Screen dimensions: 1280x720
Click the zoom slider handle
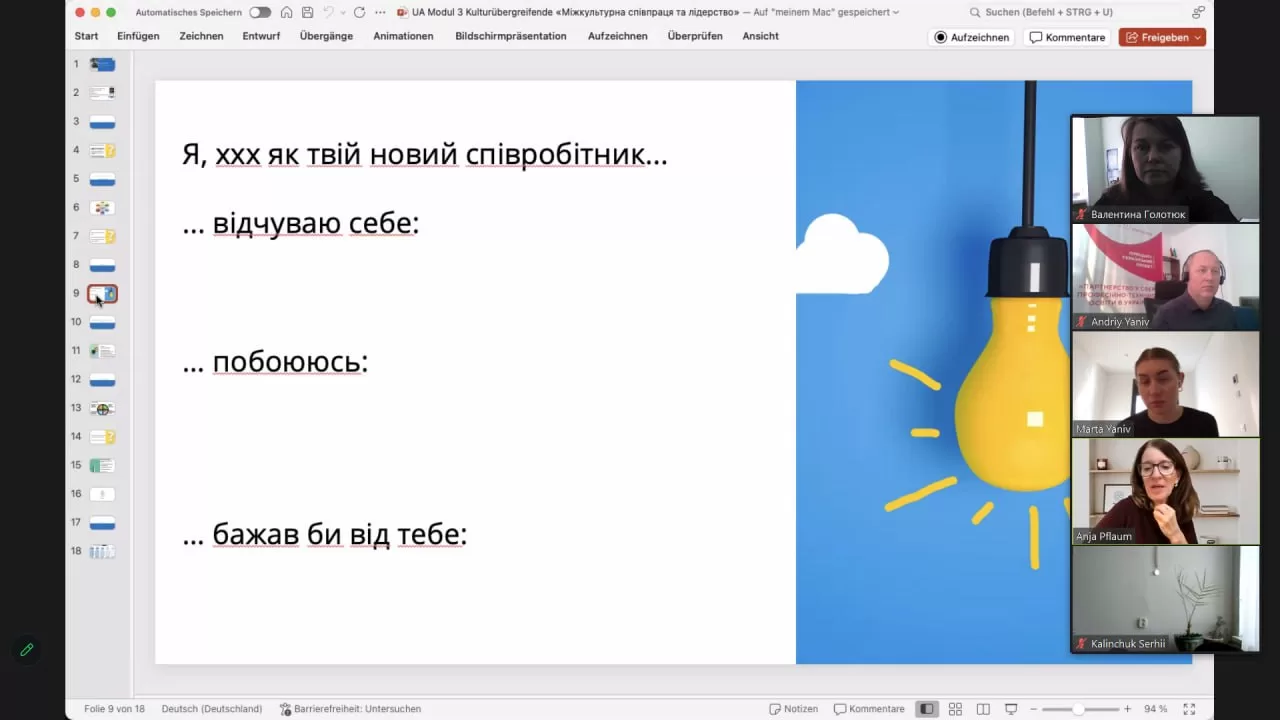click(1078, 709)
